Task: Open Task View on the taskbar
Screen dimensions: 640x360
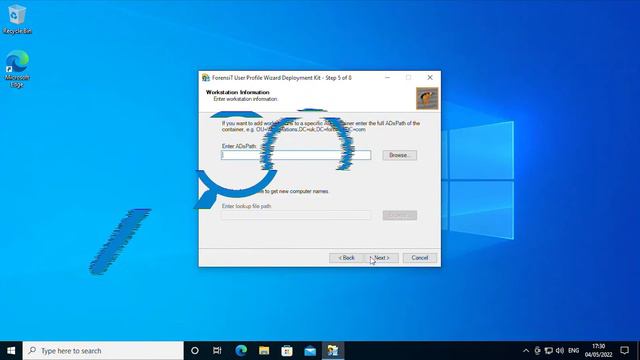Action: click(217, 351)
